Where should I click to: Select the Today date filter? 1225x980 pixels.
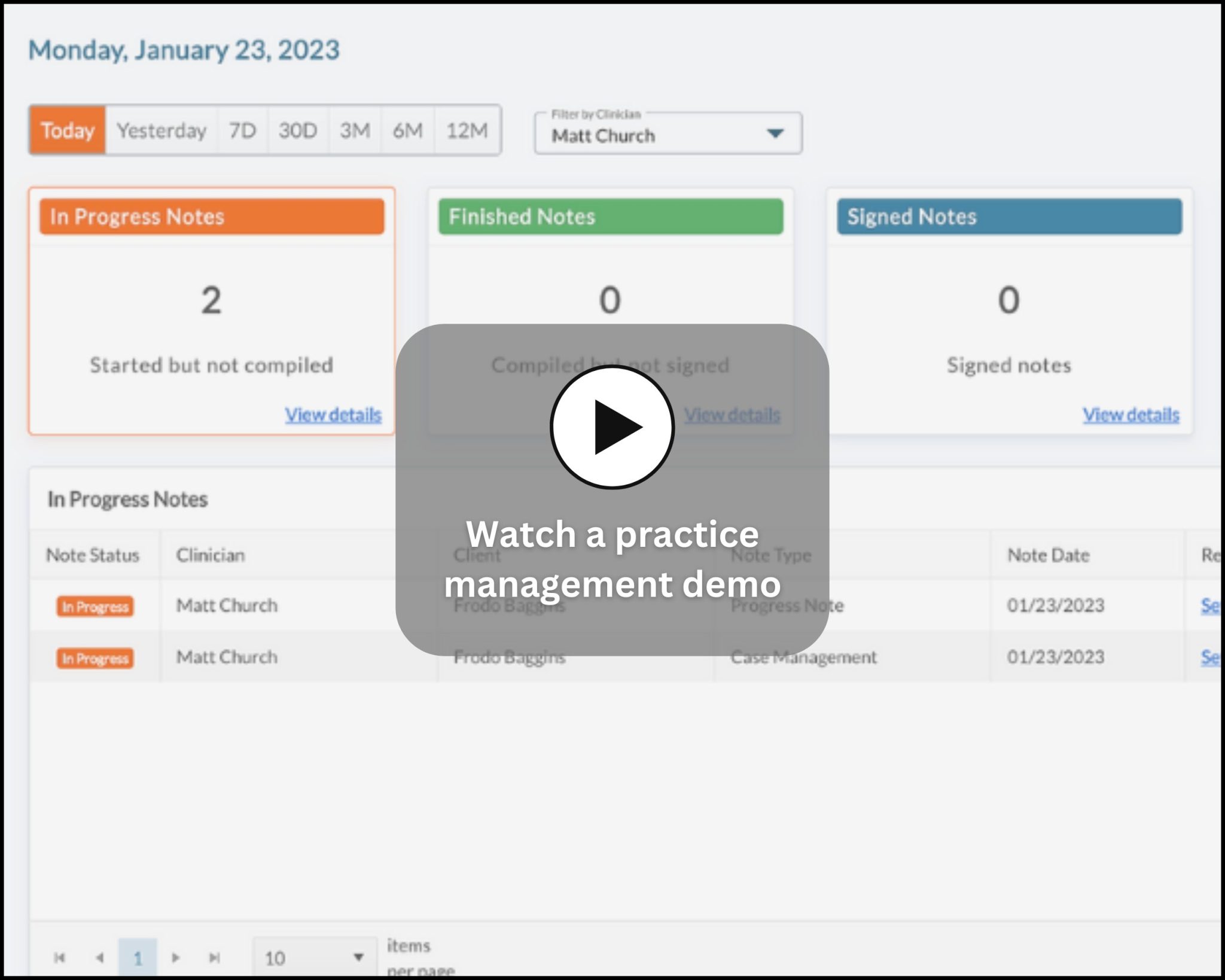(68, 130)
